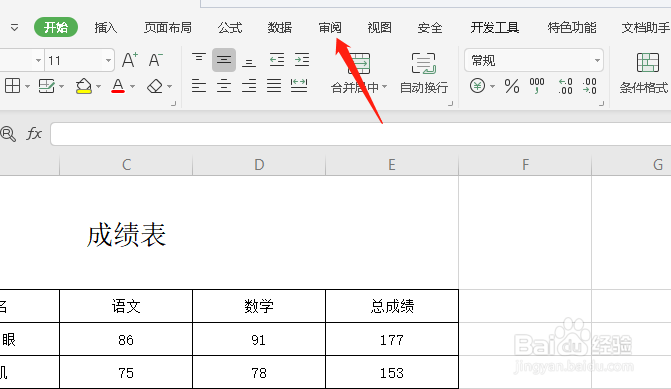Select the 成绩表 title cell
This screenshot has height=389, width=671.
click(x=127, y=235)
